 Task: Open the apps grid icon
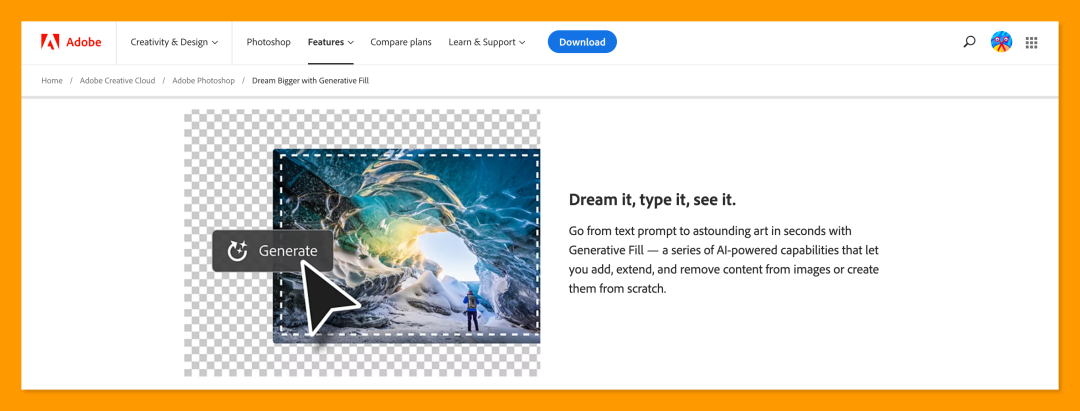tap(1031, 42)
